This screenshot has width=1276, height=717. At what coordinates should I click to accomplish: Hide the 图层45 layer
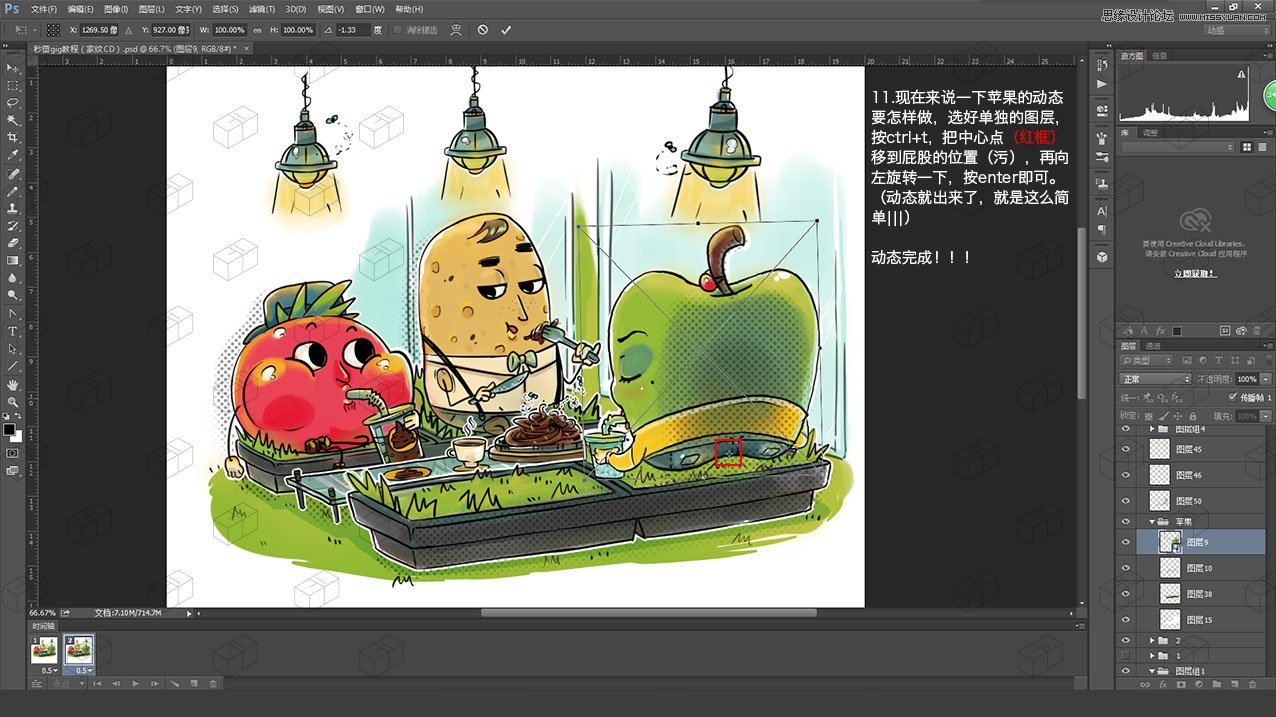pyautogui.click(x=1125, y=449)
